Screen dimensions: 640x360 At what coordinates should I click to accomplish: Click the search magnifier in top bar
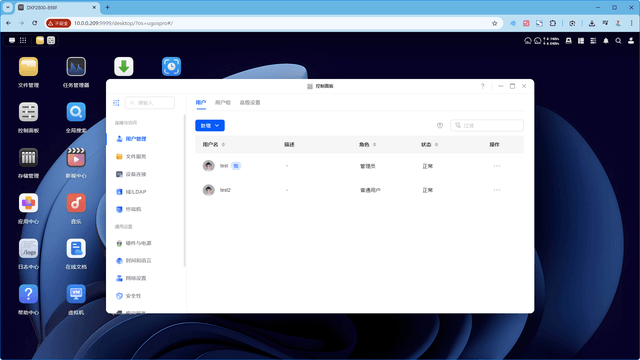618,41
